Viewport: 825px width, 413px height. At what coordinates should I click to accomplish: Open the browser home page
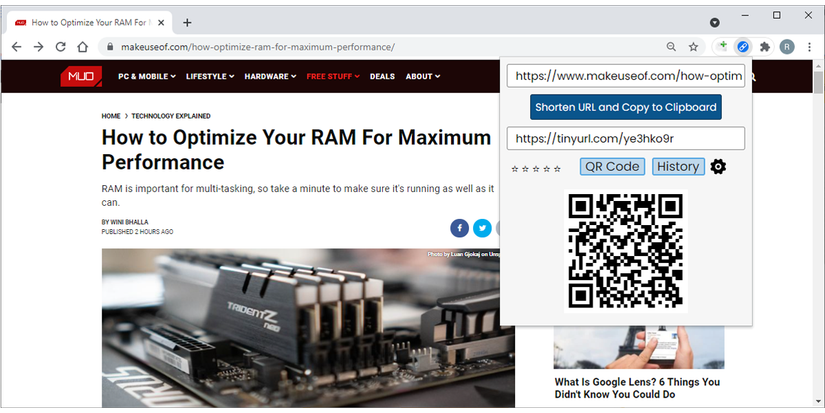point(83,47)
